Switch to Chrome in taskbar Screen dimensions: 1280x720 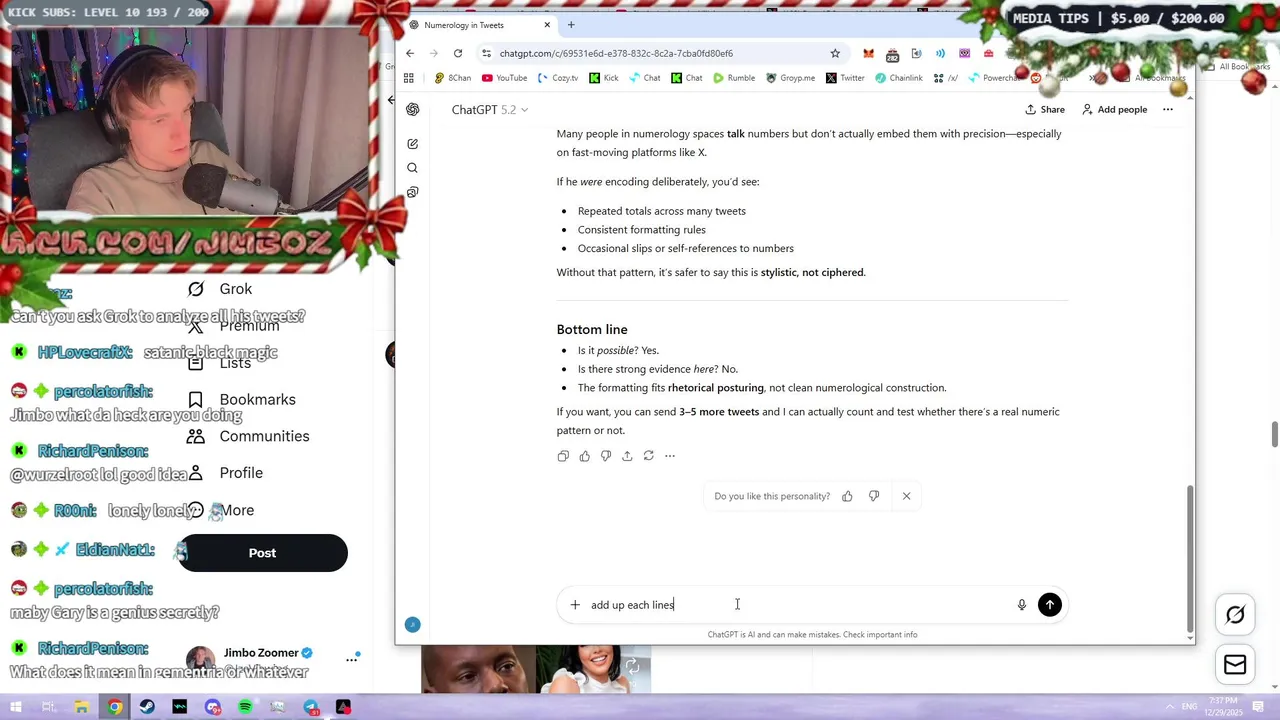(x=115, y=707)
